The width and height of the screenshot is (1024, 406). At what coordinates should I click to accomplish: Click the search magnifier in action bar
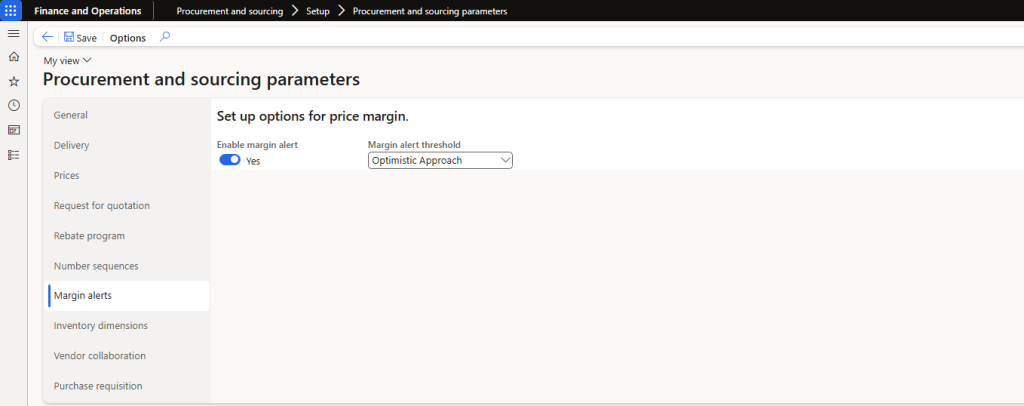[x=165, y=37]
